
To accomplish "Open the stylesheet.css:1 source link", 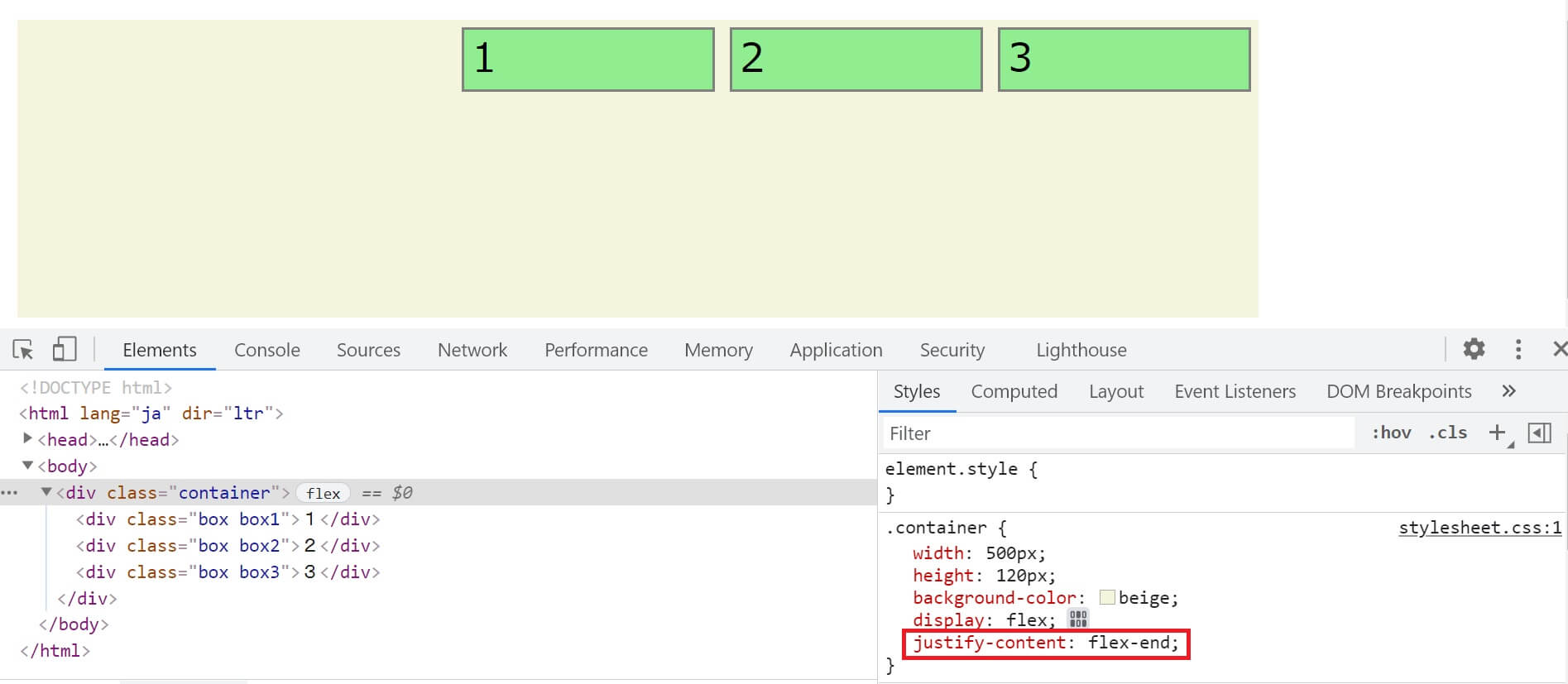I will 1479,528.
